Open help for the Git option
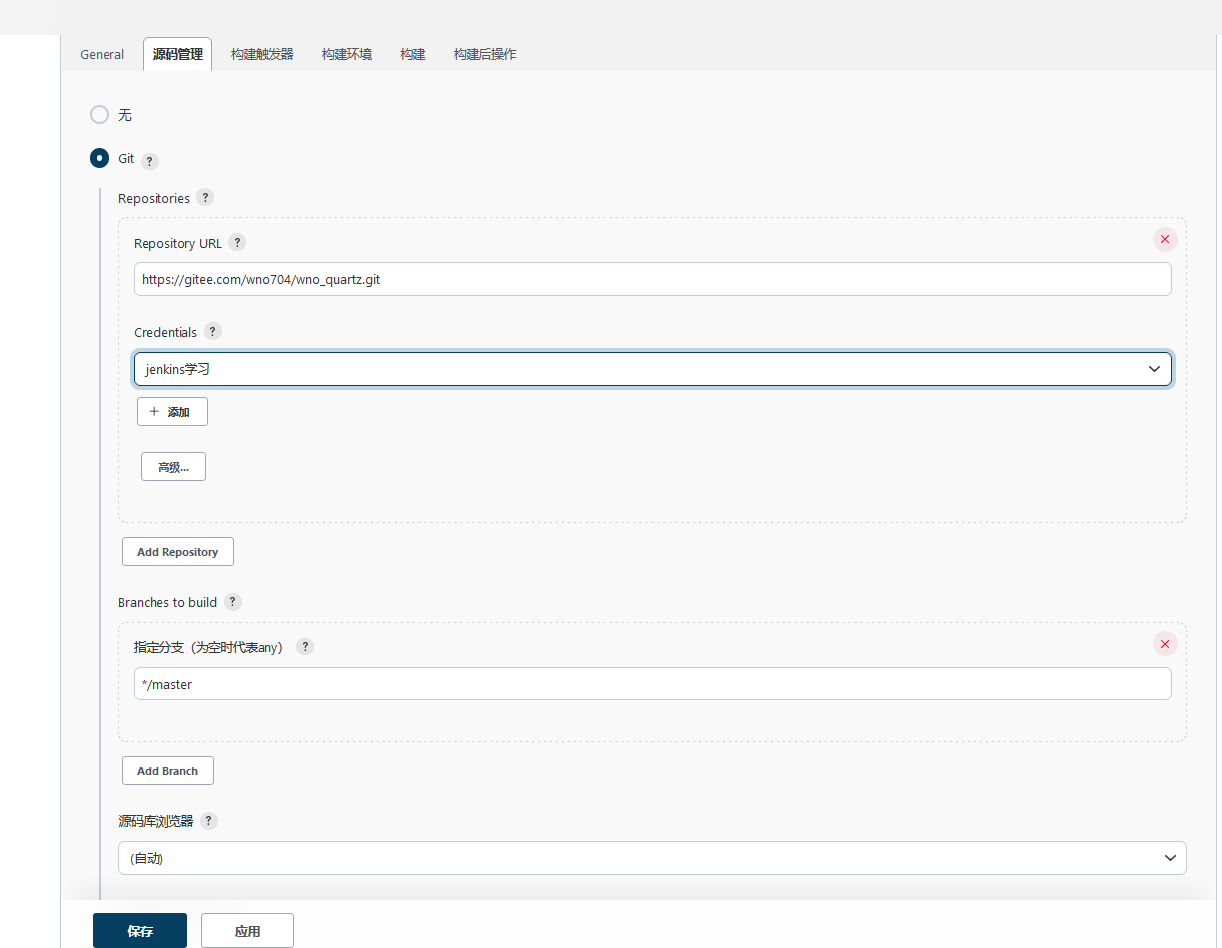 150,161
